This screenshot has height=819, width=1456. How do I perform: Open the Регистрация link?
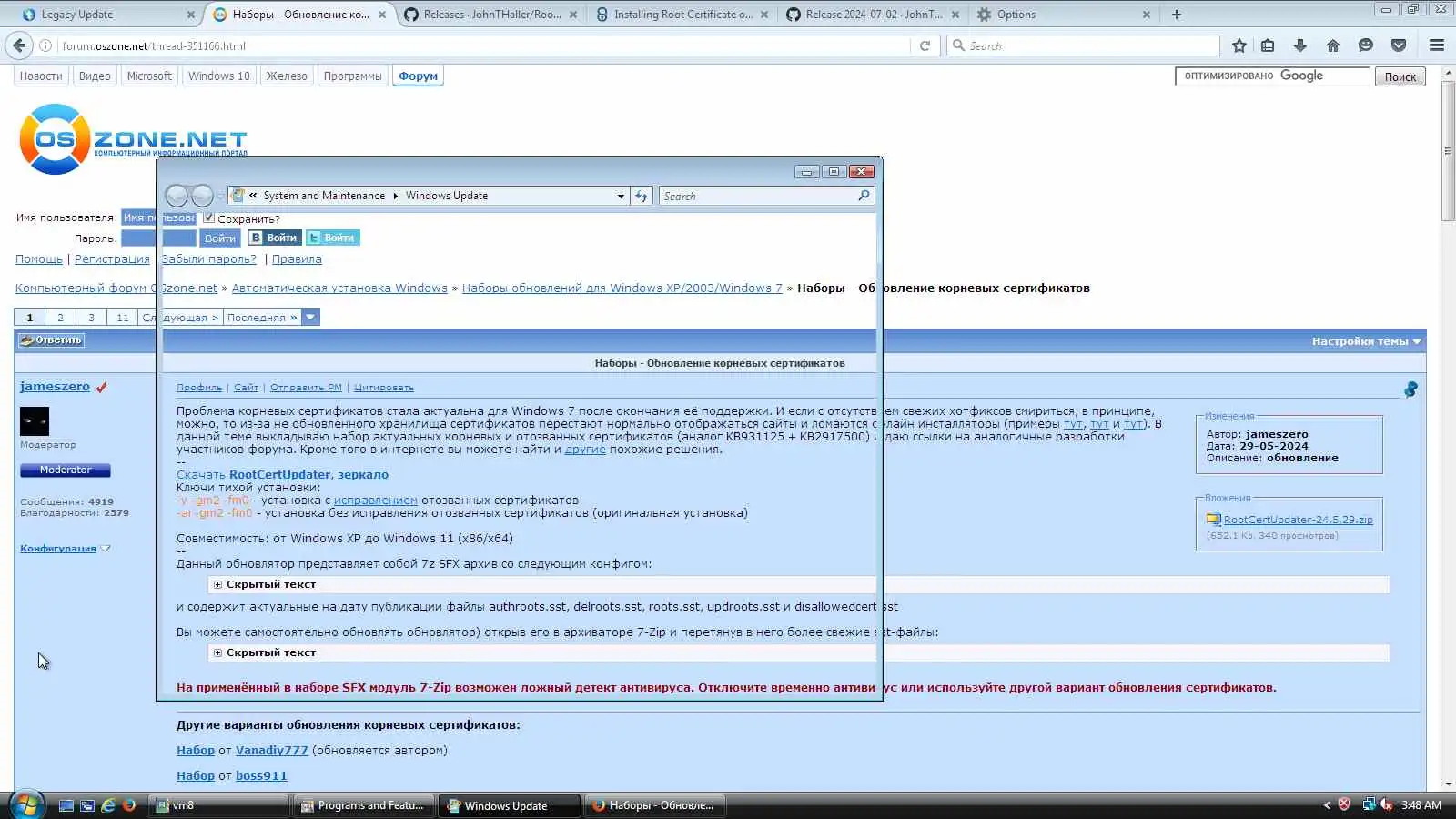point(112,259)
